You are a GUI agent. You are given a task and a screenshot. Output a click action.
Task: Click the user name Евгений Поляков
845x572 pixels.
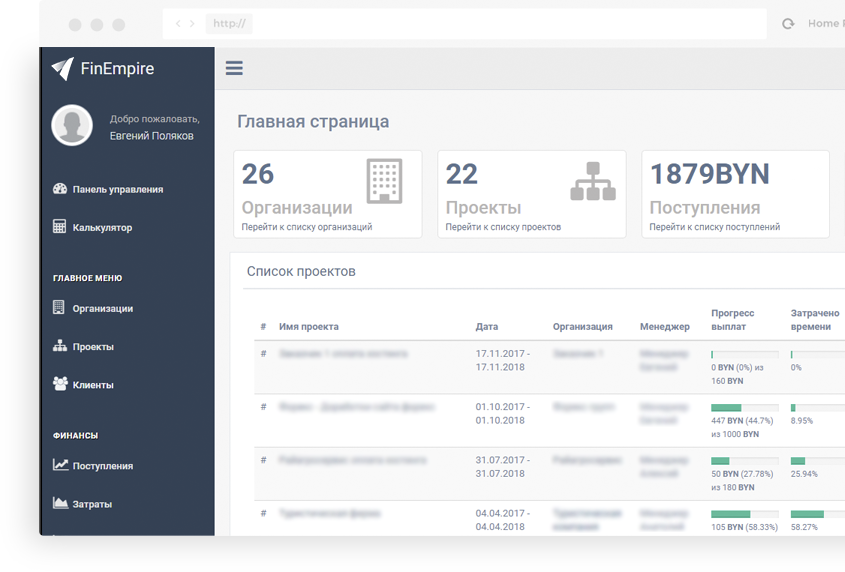(151, 136)
